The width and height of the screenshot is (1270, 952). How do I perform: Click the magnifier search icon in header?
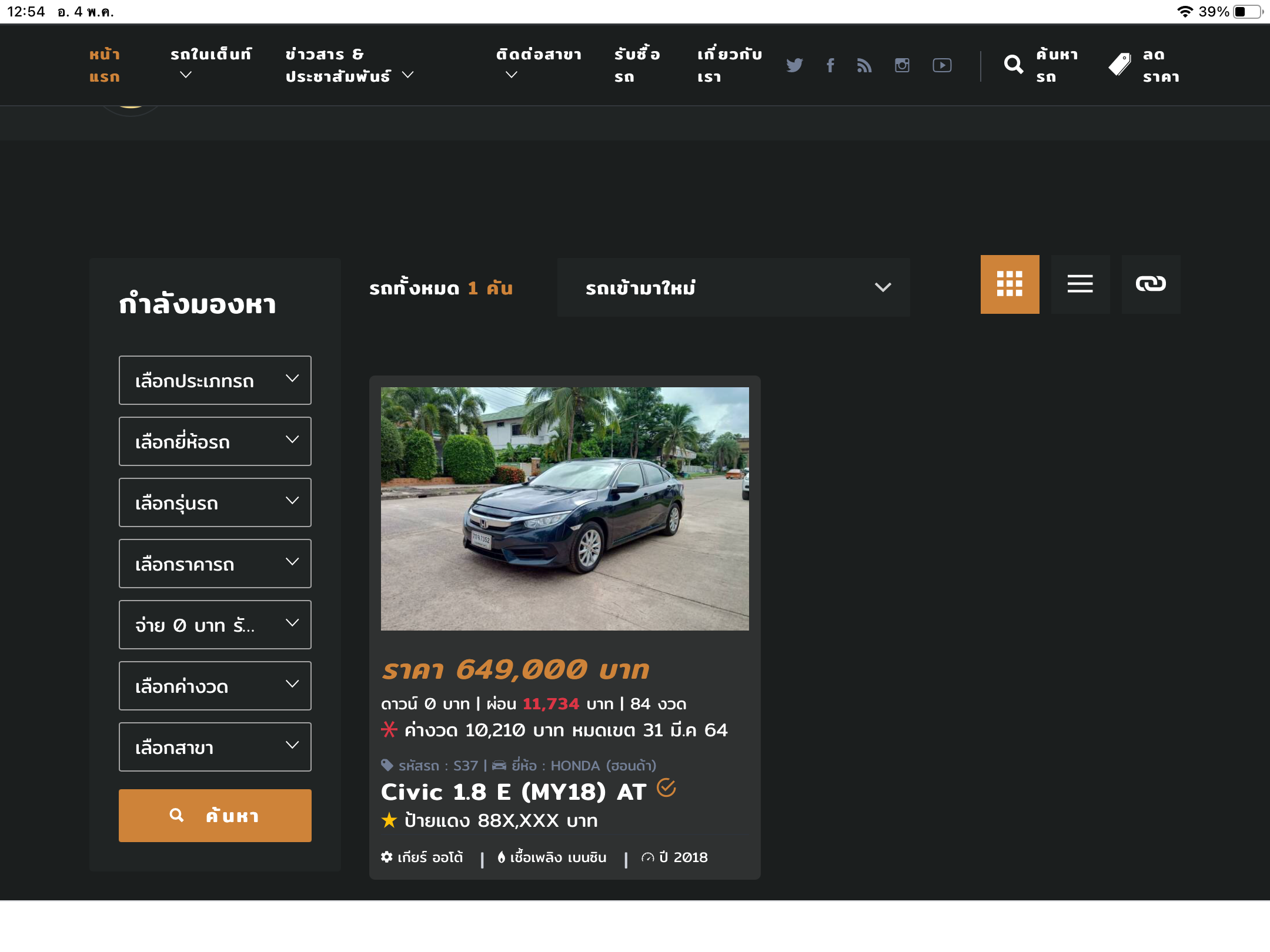pos(1013,65)
